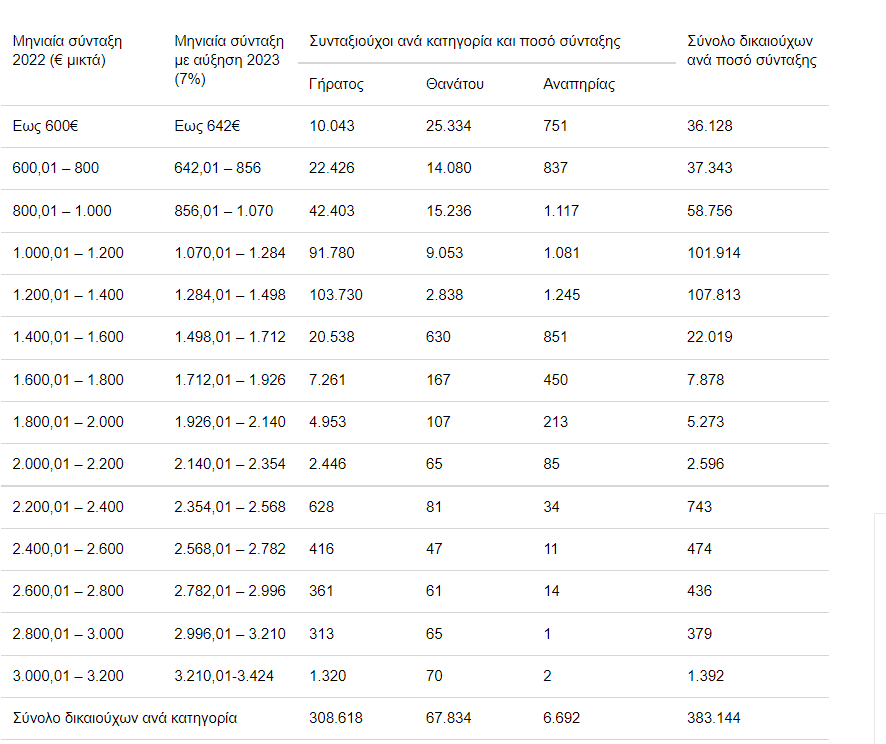Image resolution: width=886 pixels, height=744 pixels.
Task: Click the old-age total 308.618
Action: coord(336,718)
